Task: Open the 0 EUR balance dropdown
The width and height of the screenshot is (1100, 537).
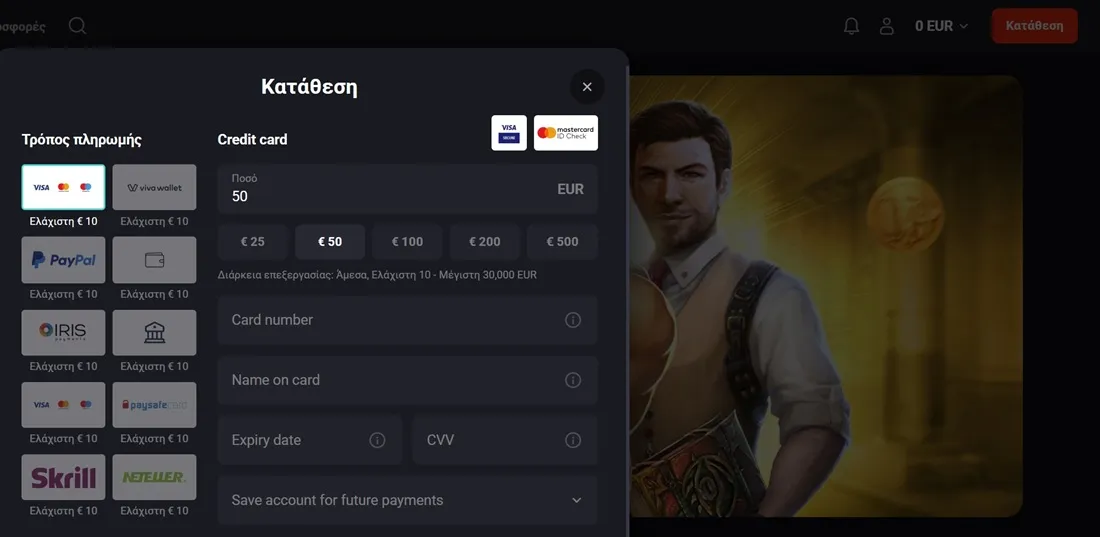Action: 941,26
